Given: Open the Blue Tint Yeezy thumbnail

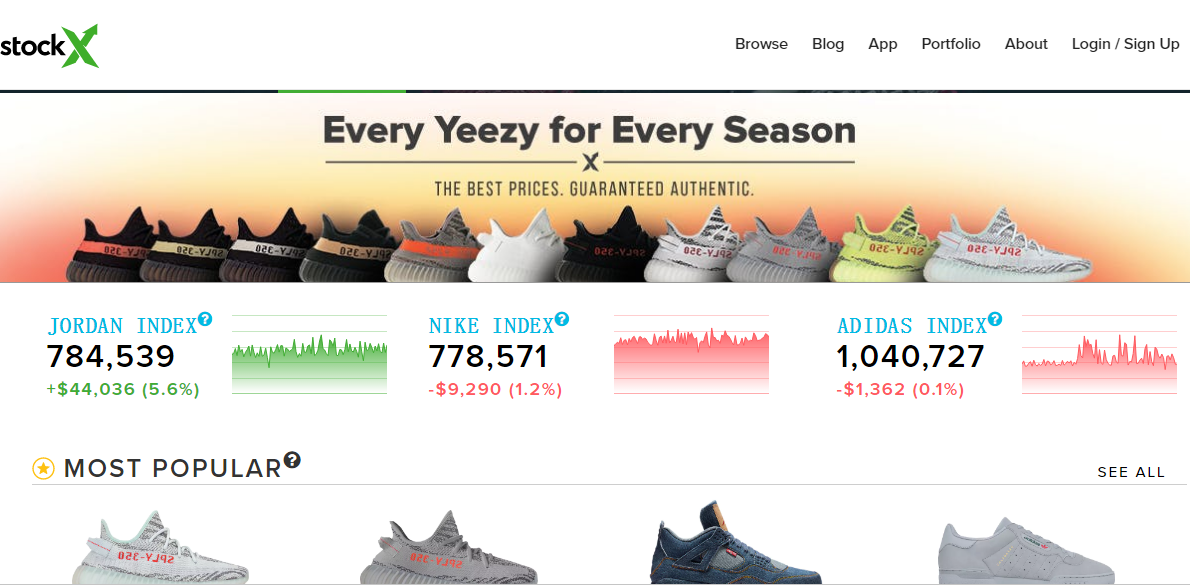Looking at the screenshot, I should pos(160,548).
